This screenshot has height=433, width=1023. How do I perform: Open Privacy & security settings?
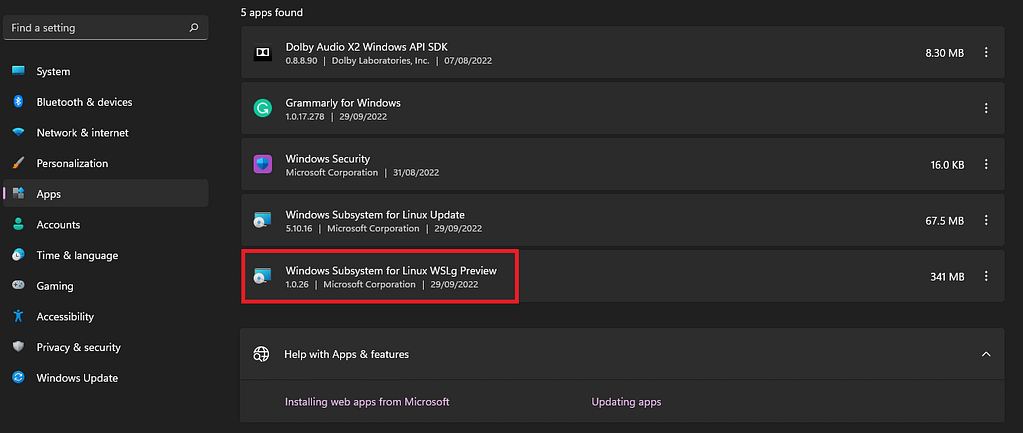(106, 347)
